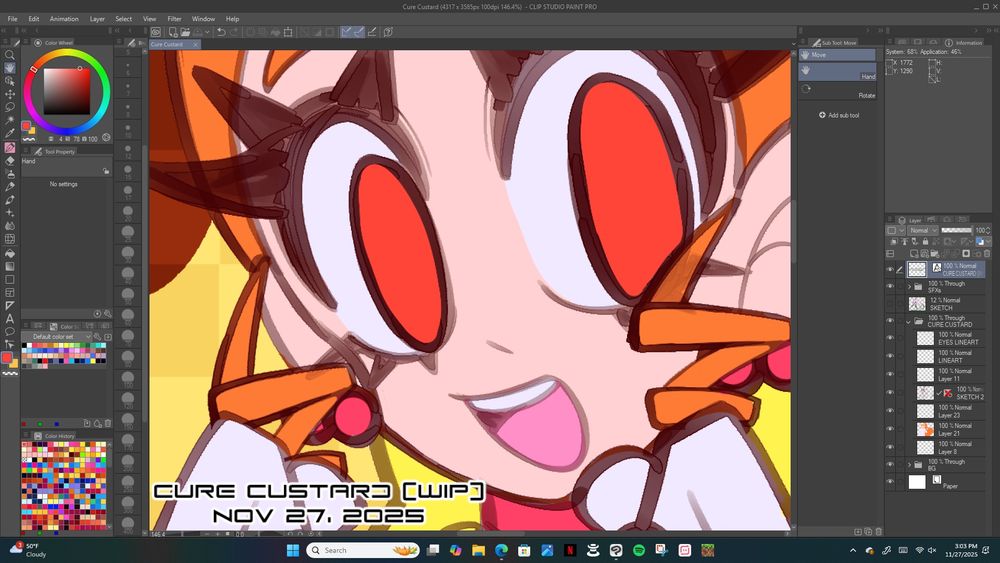This screenshot has height=563, width=1000.
Task: Select the Eyedropper tool
Action: [x=10, y=133]
